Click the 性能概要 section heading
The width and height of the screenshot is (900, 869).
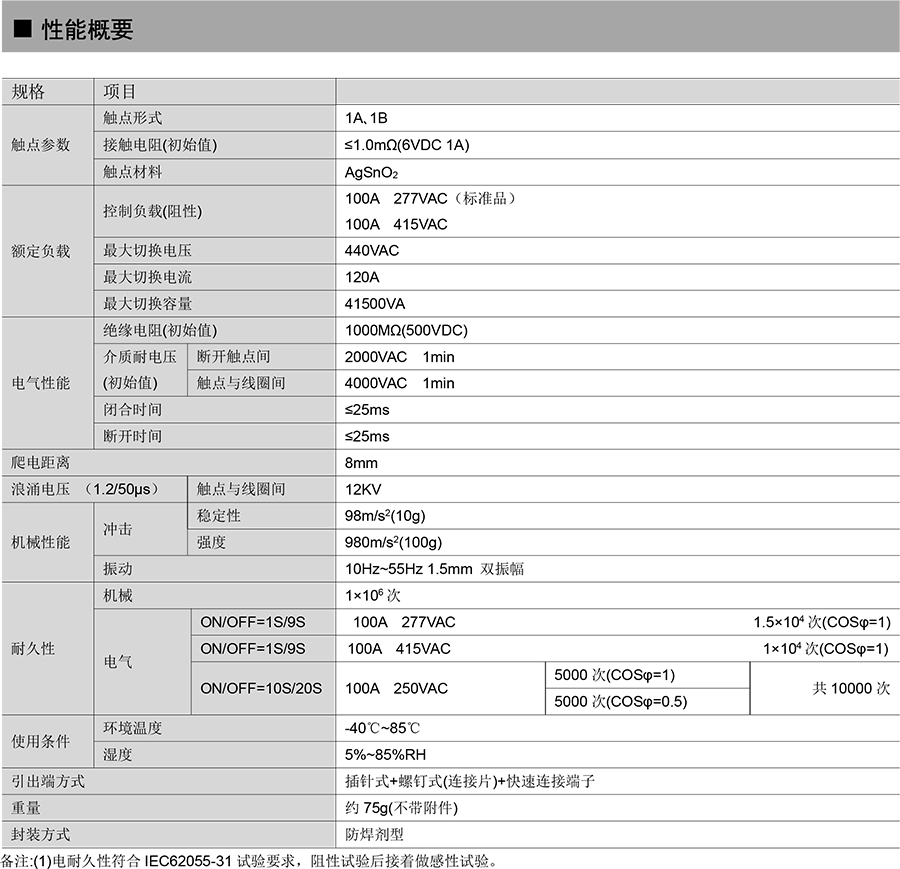click(88, 30)
